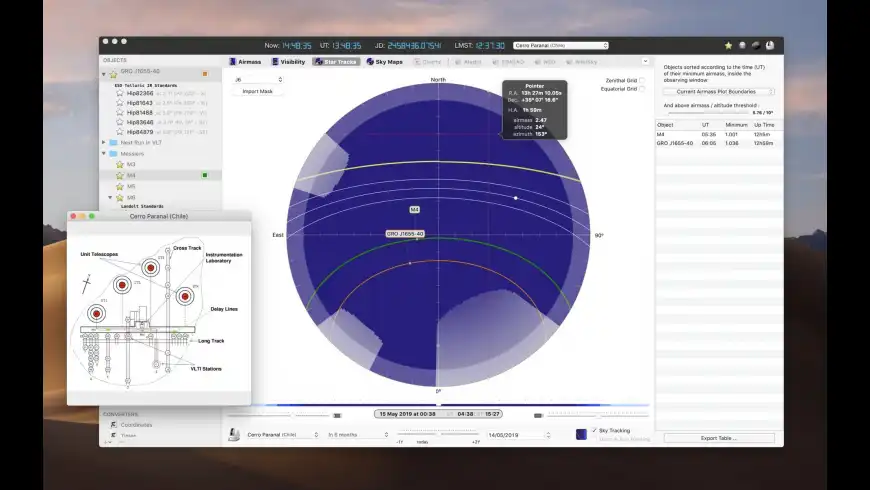Viewport: 870px width, 490px height.
Task: Click the yellow star icon in top toolbar
Action: tap(728, 45)
